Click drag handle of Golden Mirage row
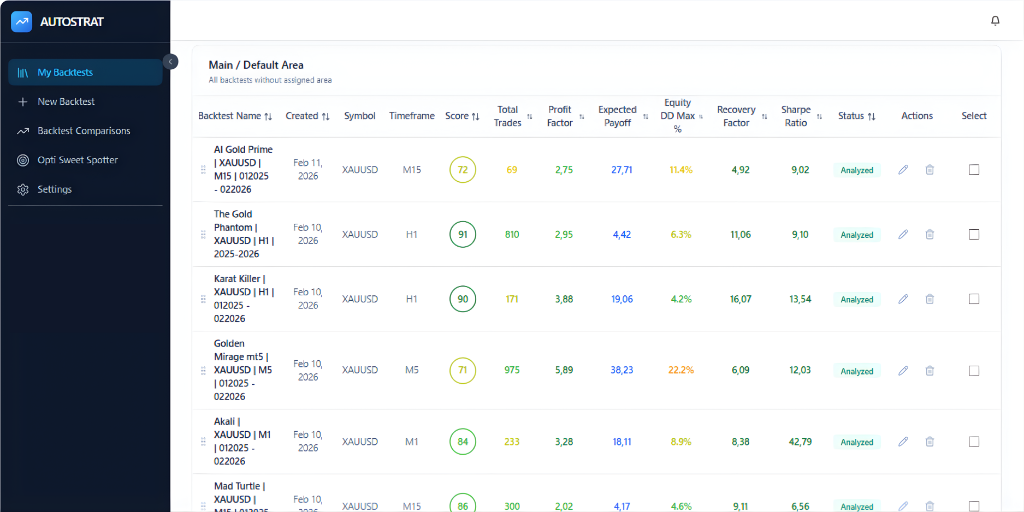The height and width of the screenshot is (512, 1024). (x=203, y=370)
